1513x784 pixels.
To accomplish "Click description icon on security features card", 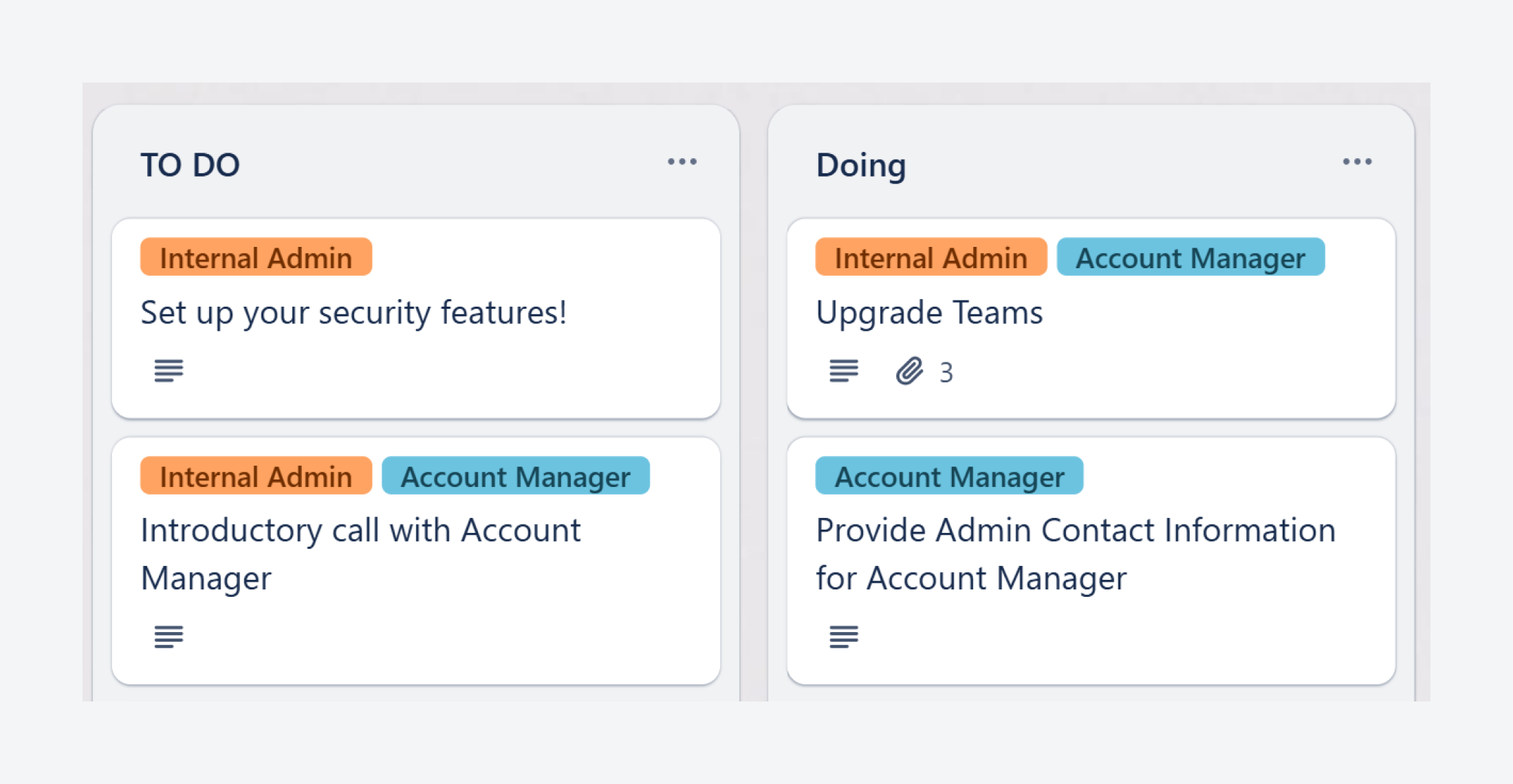I will [168, 371].
